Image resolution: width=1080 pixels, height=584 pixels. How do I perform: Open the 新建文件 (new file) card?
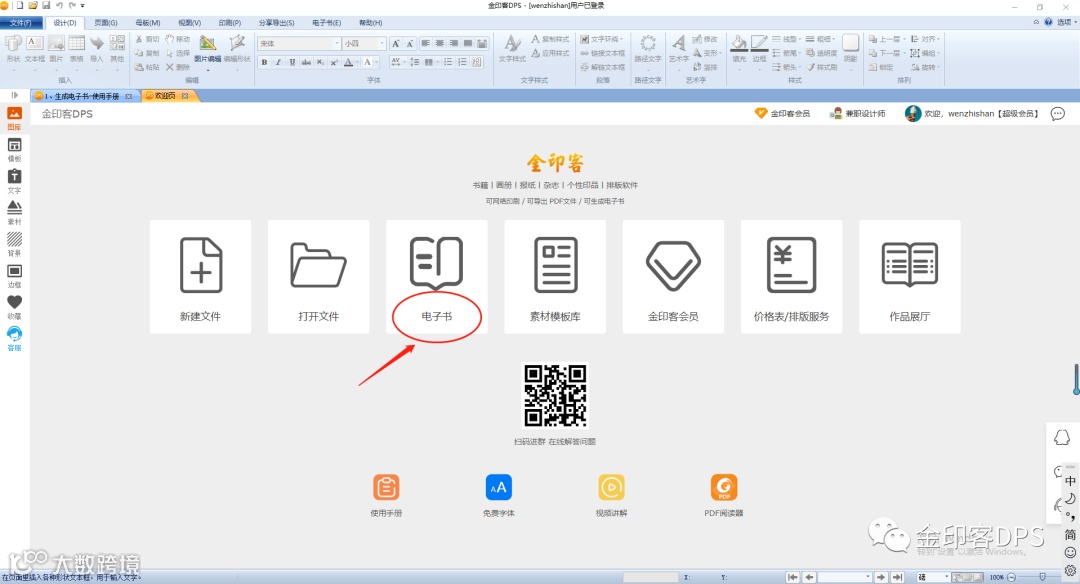coord(200,277)
